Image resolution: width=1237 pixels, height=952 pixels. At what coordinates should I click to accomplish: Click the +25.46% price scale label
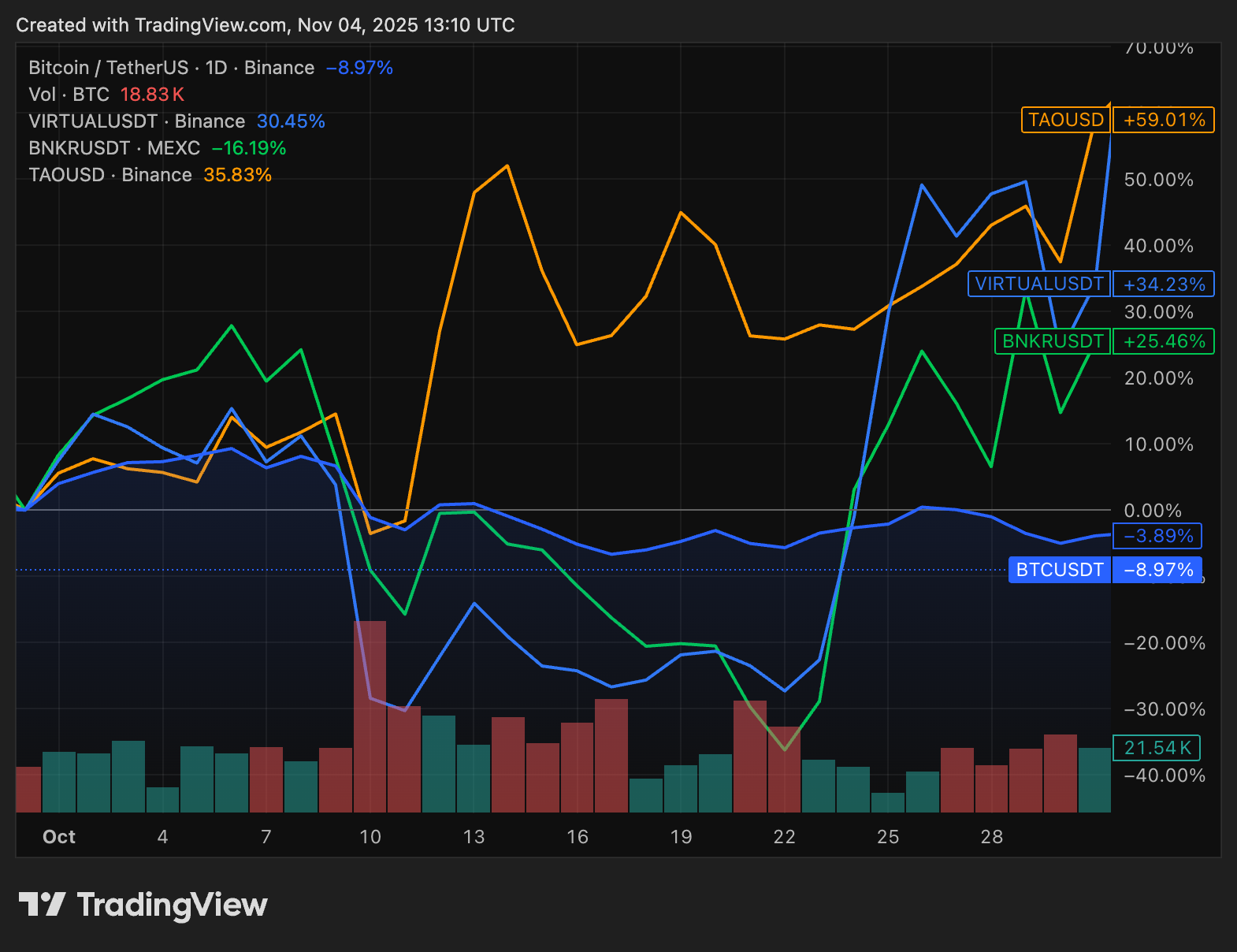(x=1164, y=341)
